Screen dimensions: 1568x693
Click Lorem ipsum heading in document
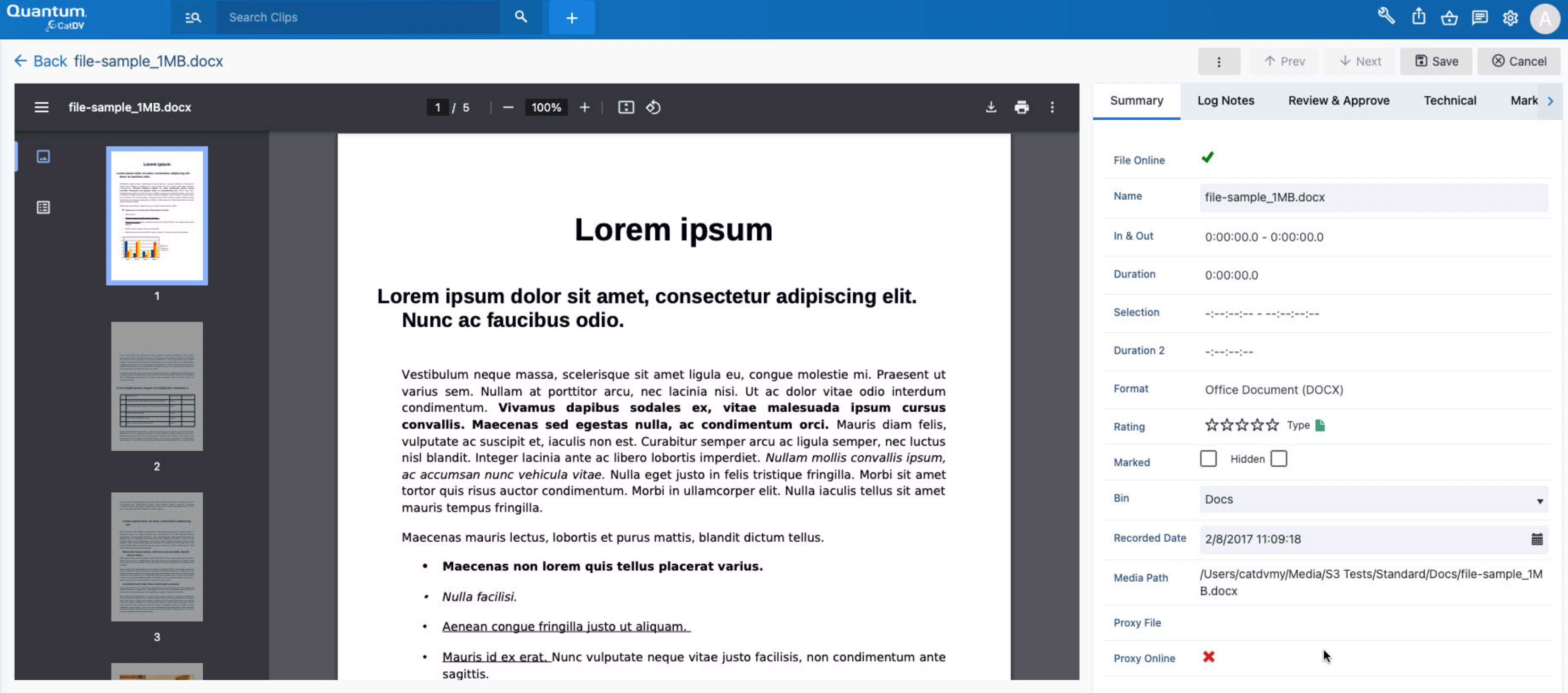click(x=673, y=230)
